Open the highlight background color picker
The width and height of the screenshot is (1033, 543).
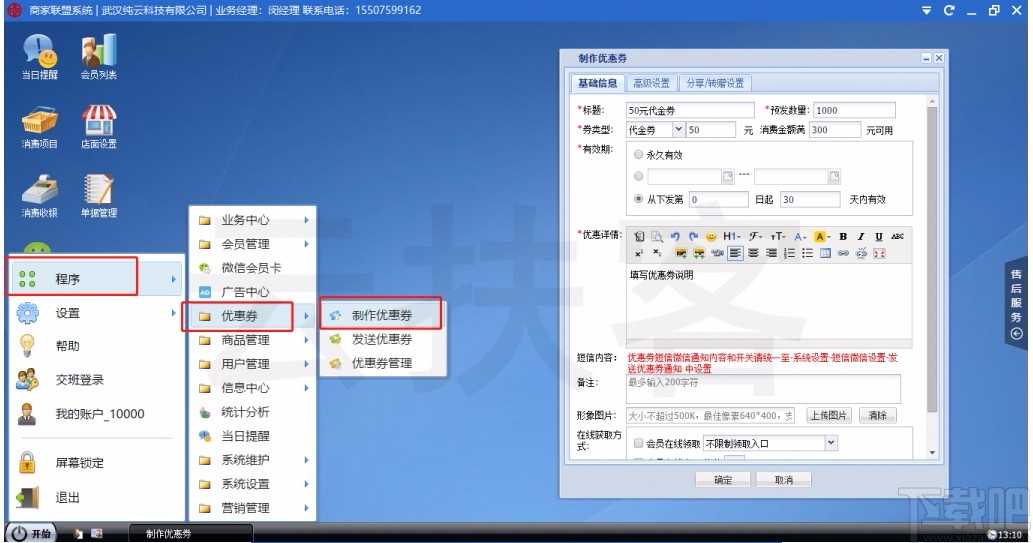(822, 237)
